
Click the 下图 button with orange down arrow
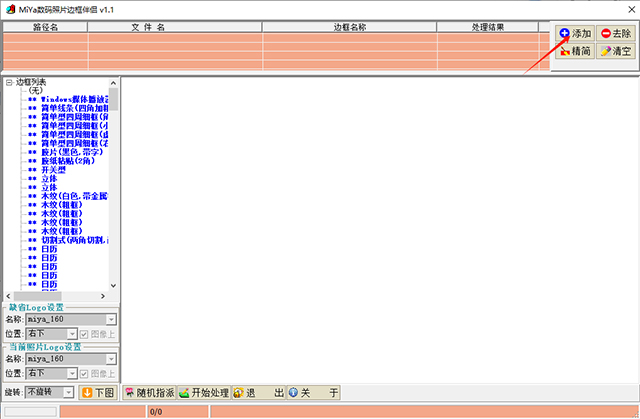click(98, 392)
